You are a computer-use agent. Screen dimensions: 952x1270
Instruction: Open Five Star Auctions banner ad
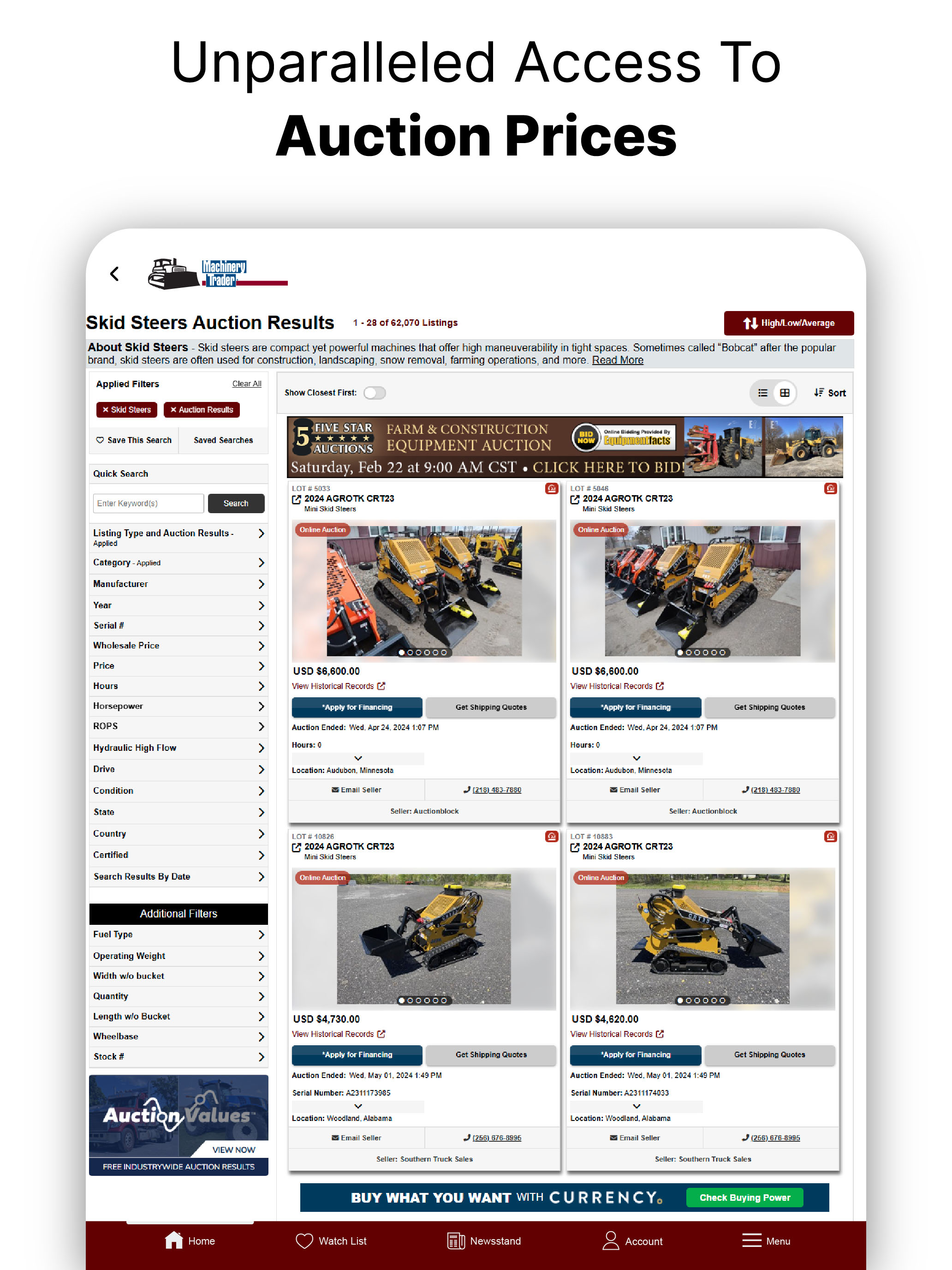[x=565, y=447]
